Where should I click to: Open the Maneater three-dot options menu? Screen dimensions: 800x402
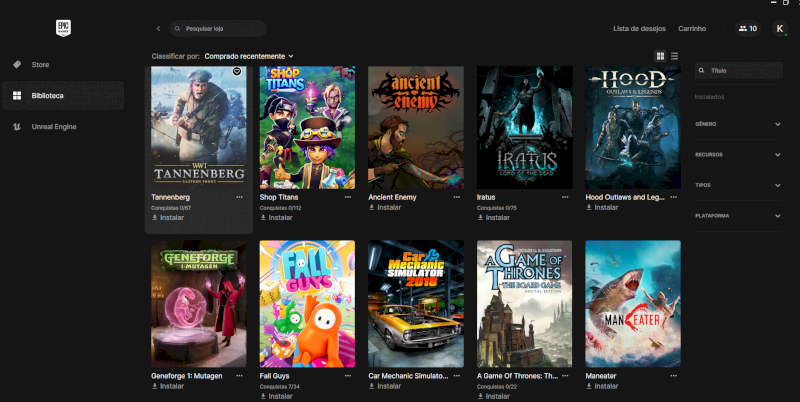(x=673, y=375)
